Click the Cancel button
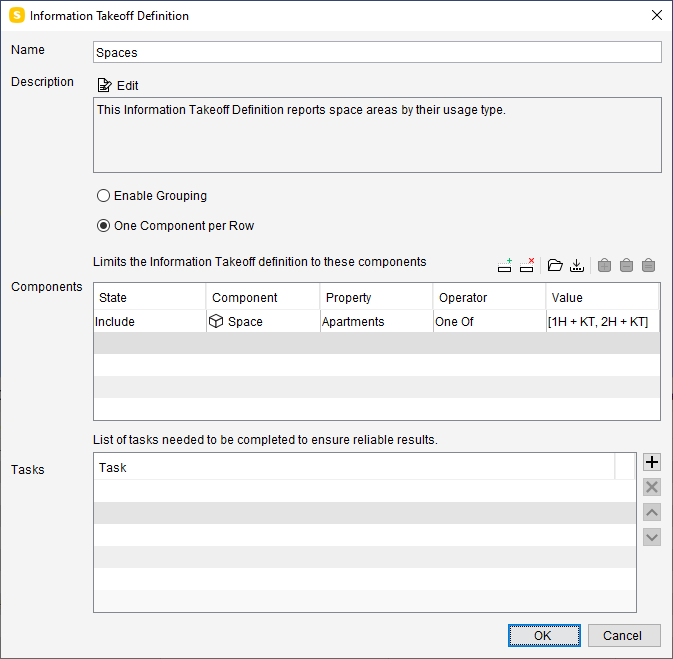Screen dimensions: 673x659 [x=624, y=635]
